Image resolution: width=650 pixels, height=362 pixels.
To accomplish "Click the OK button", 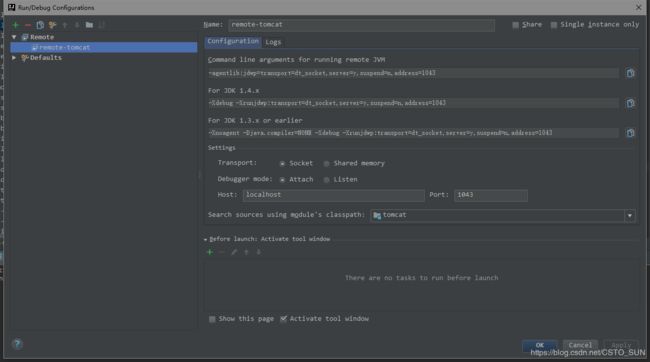I will (x=539, y=345).
